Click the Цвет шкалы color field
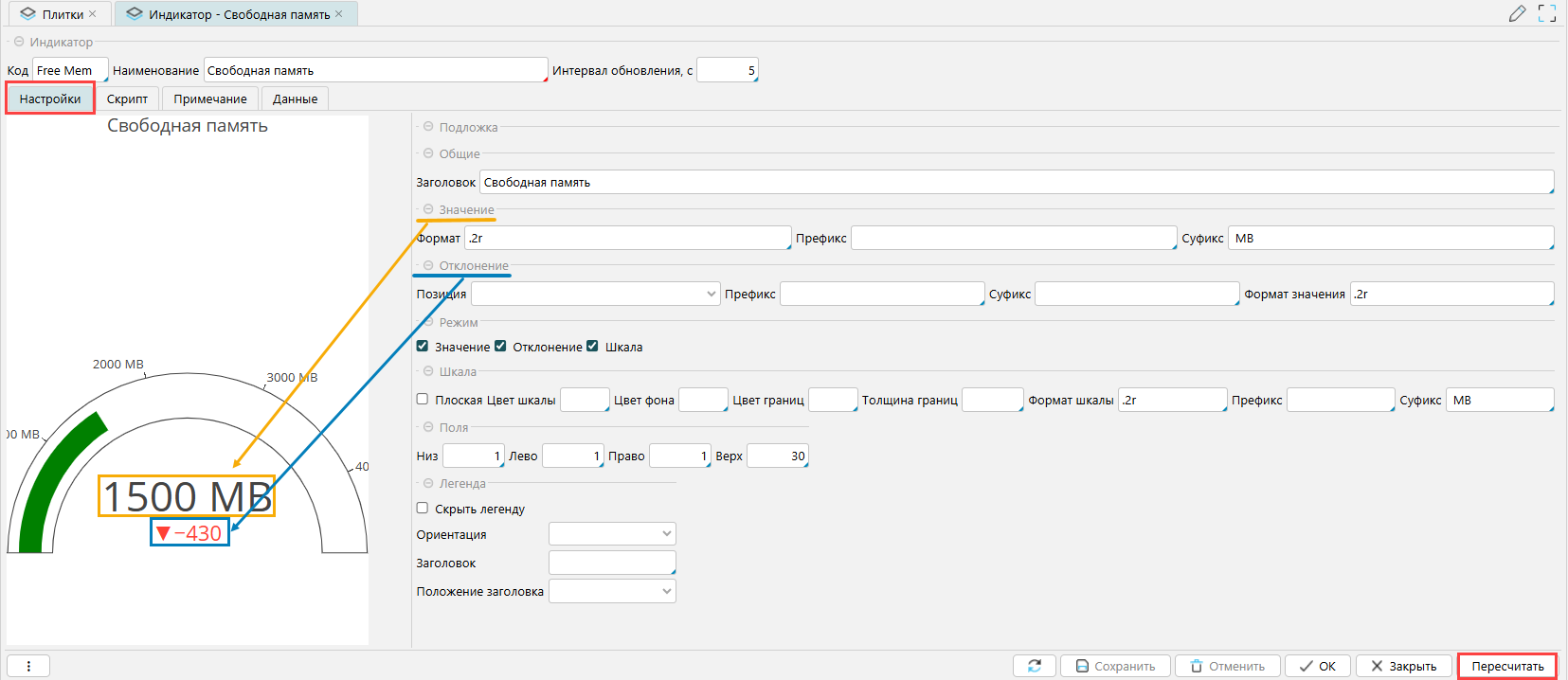 pos(584,400)
